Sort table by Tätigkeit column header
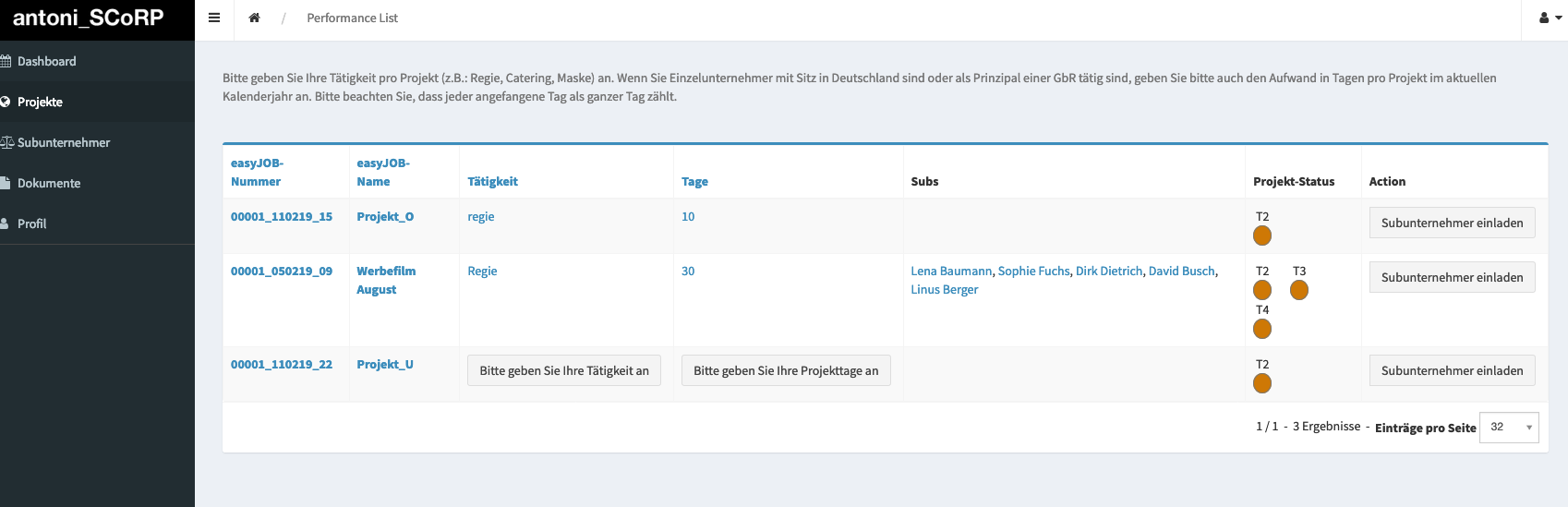 [x=492, y=181]
